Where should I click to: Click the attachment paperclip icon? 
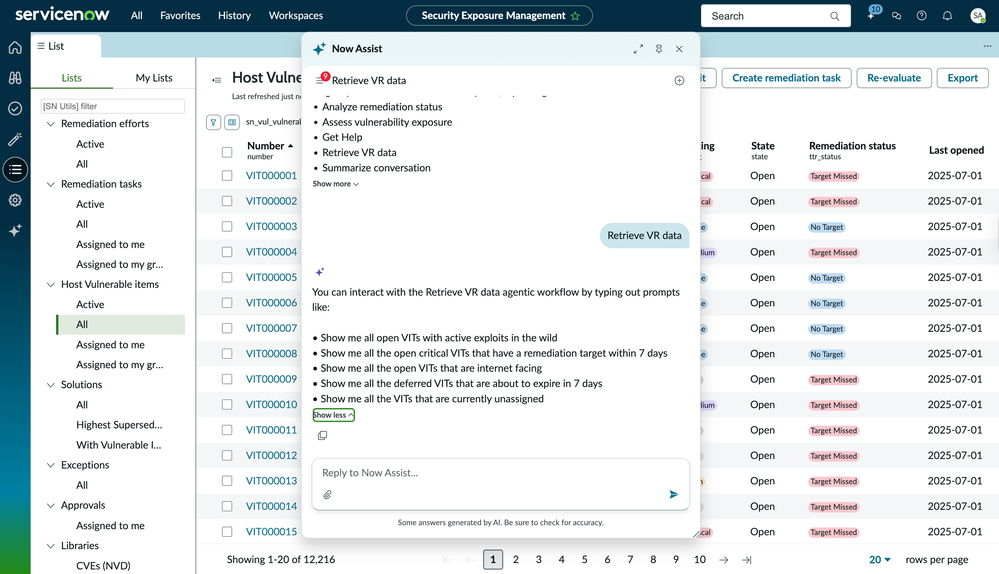(327, 494)
